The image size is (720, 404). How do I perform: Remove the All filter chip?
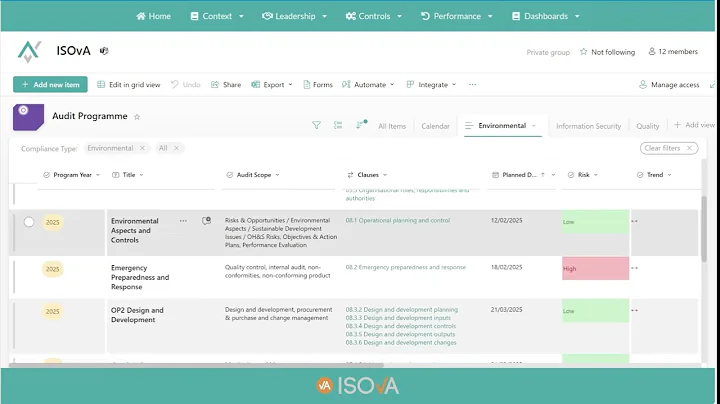176,148
